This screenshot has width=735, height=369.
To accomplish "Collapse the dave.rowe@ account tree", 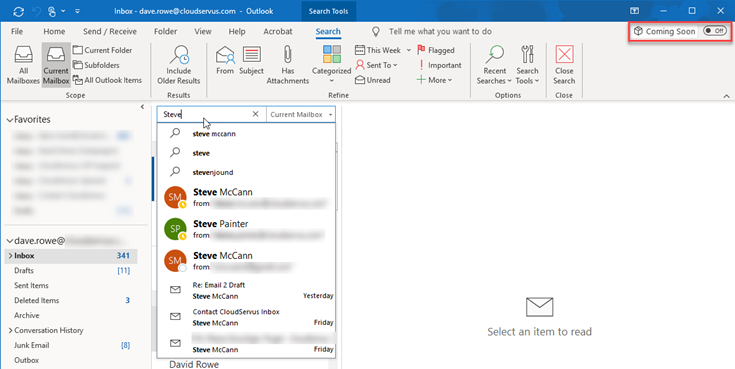I will pos(9,241).
